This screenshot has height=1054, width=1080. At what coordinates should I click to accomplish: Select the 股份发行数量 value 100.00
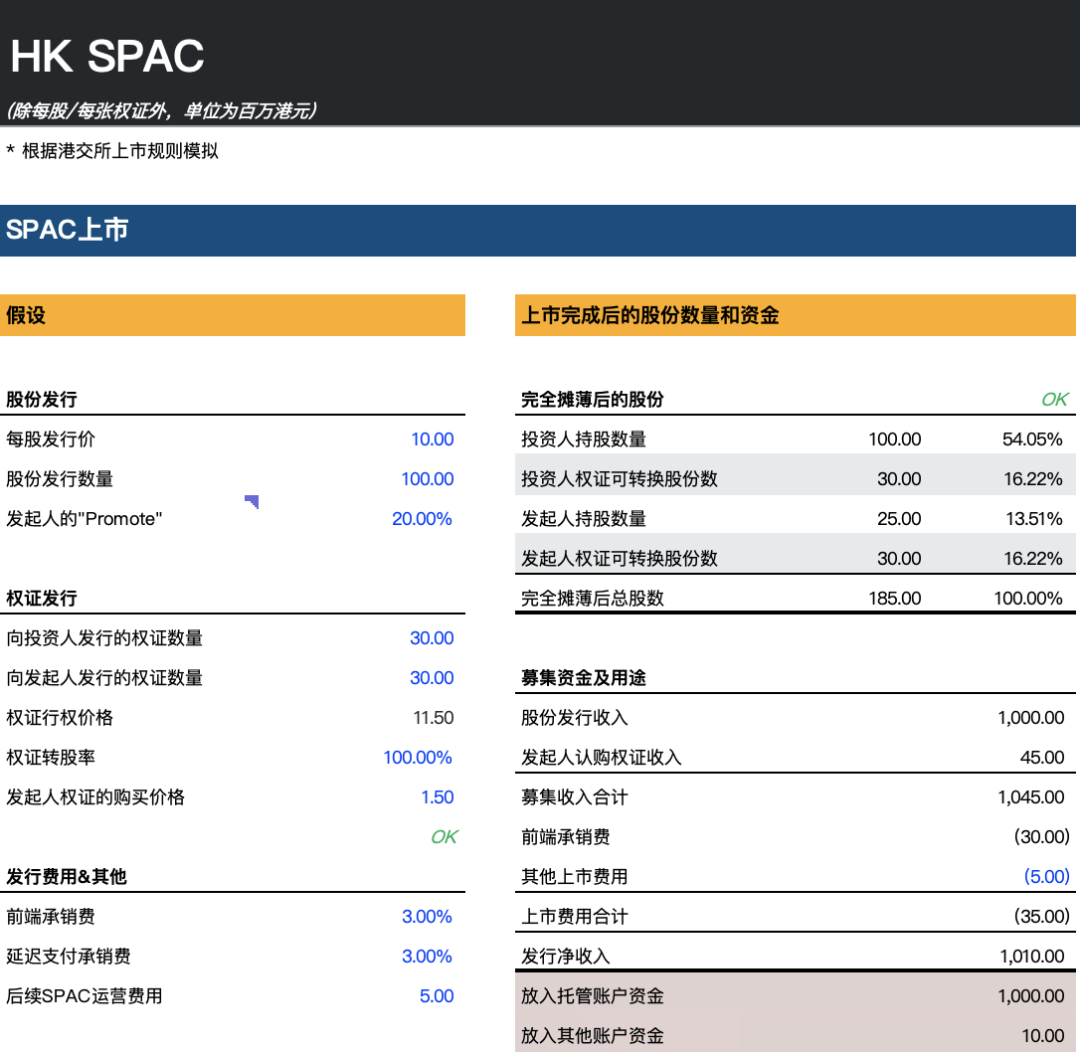click(427, 479)
